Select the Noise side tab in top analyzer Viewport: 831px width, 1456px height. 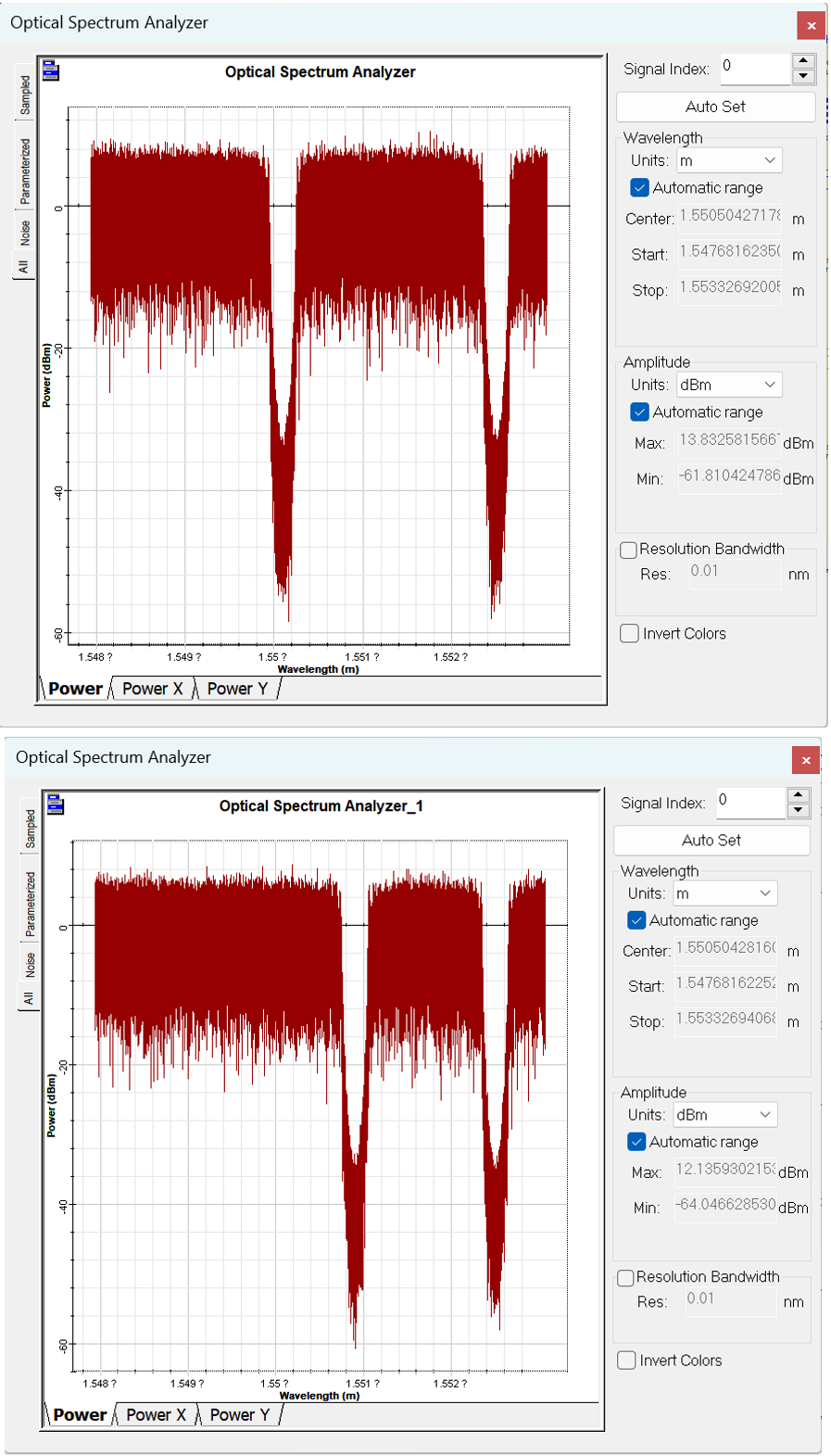24,233
